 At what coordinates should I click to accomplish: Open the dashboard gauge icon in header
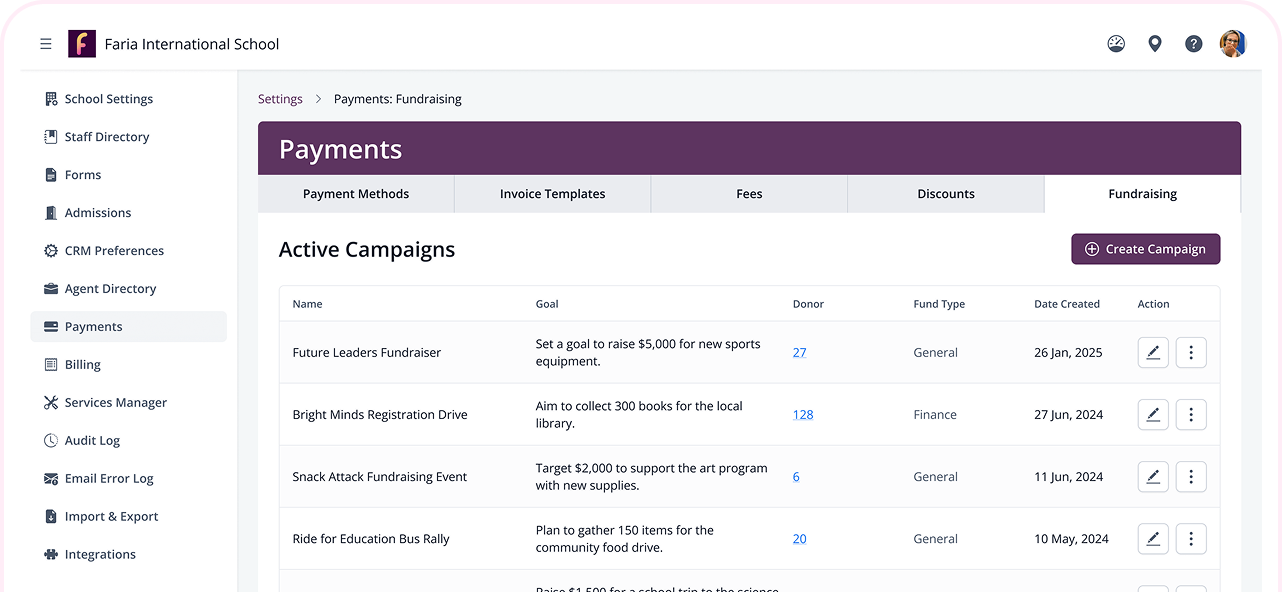tap(1116, 44)
